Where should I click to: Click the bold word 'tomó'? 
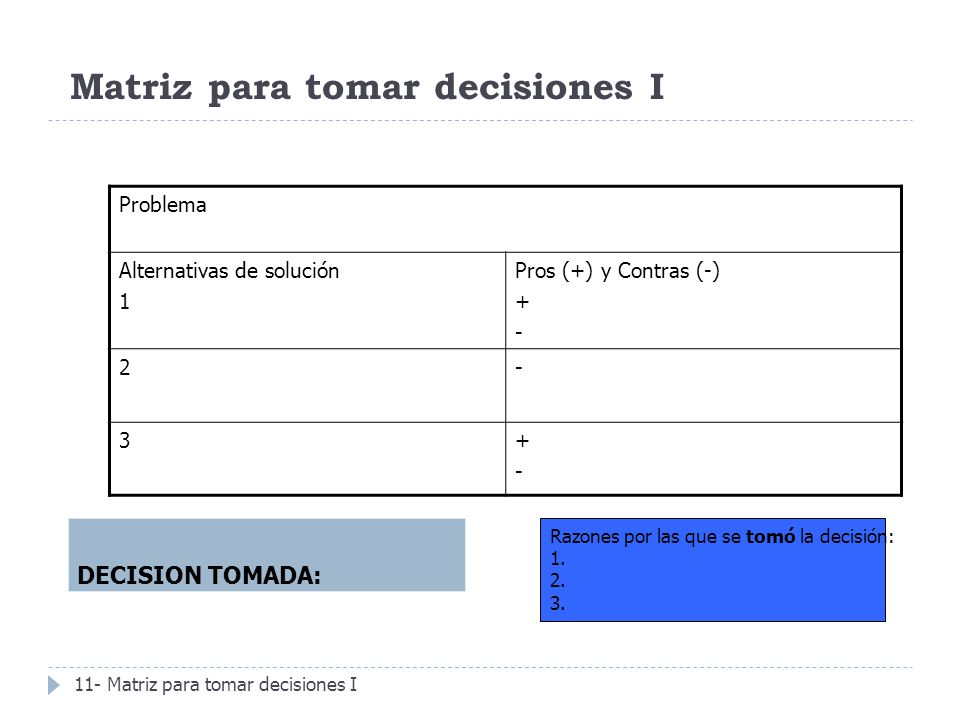coord(770,537)
